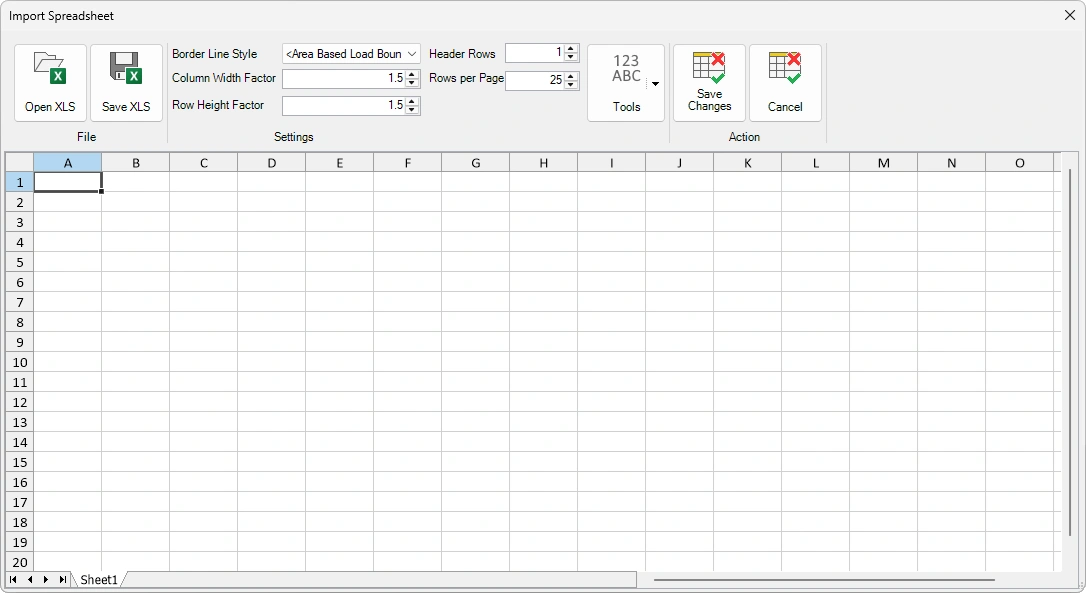The width and height of the screenshot is (1086, 593).
Task: Select row header 5
Action: pos(19,262)
